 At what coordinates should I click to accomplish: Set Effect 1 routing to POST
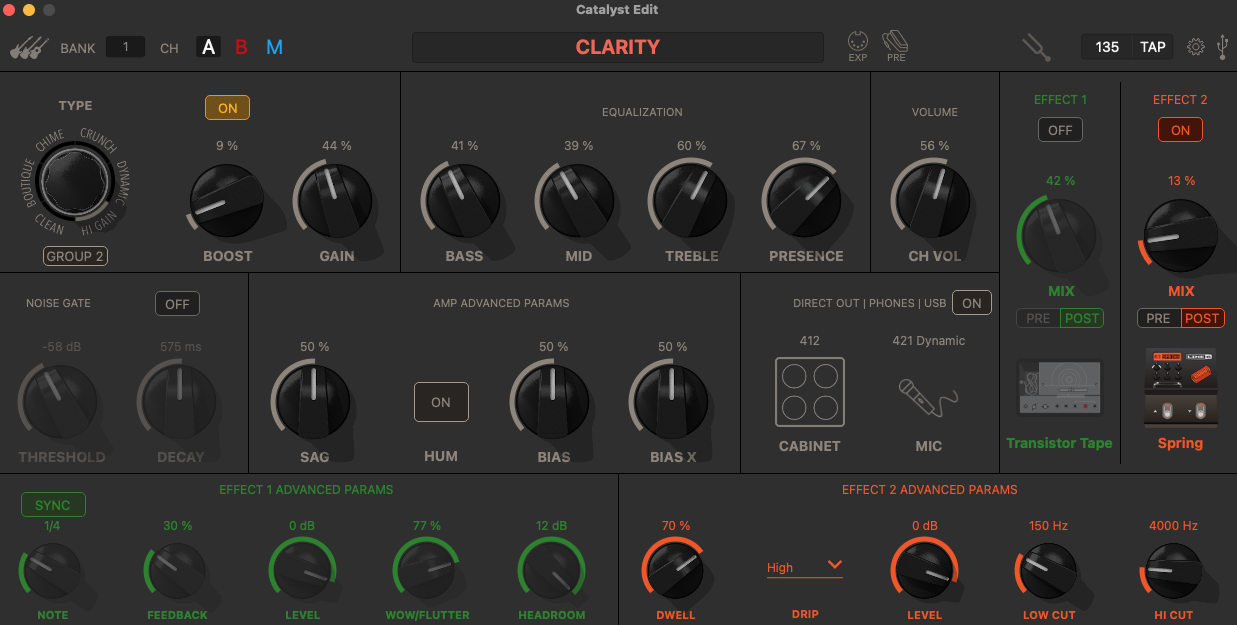coord(1082,318)
